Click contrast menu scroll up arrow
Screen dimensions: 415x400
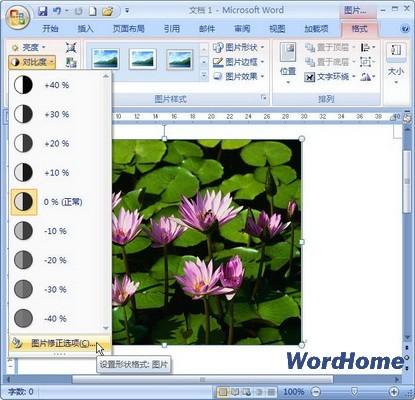point(106,76)
